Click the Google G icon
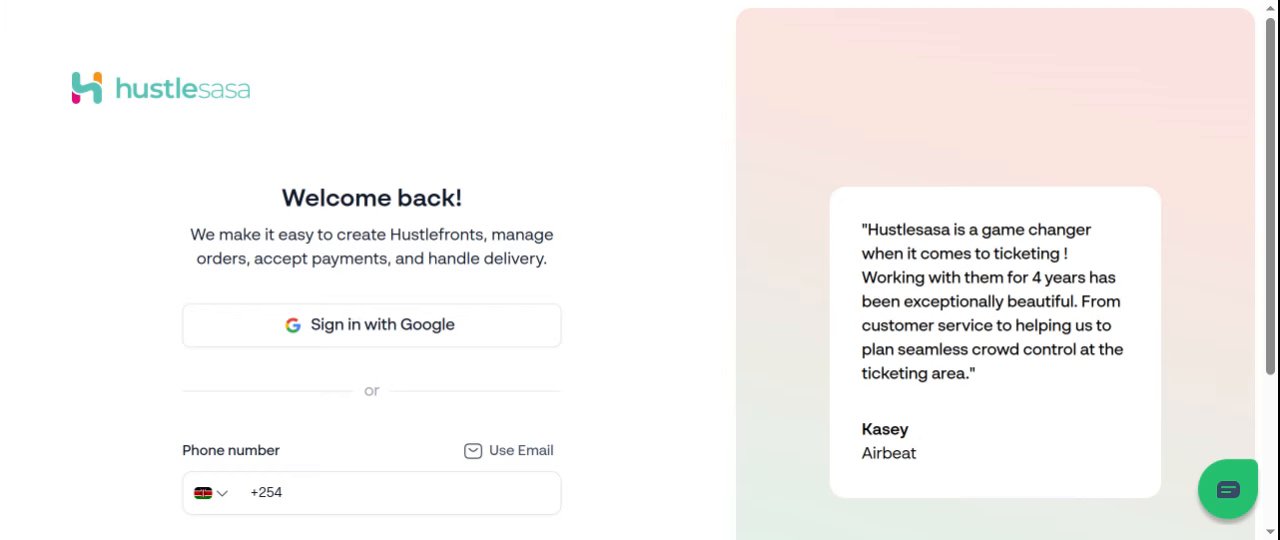 [x=293, y=325]
